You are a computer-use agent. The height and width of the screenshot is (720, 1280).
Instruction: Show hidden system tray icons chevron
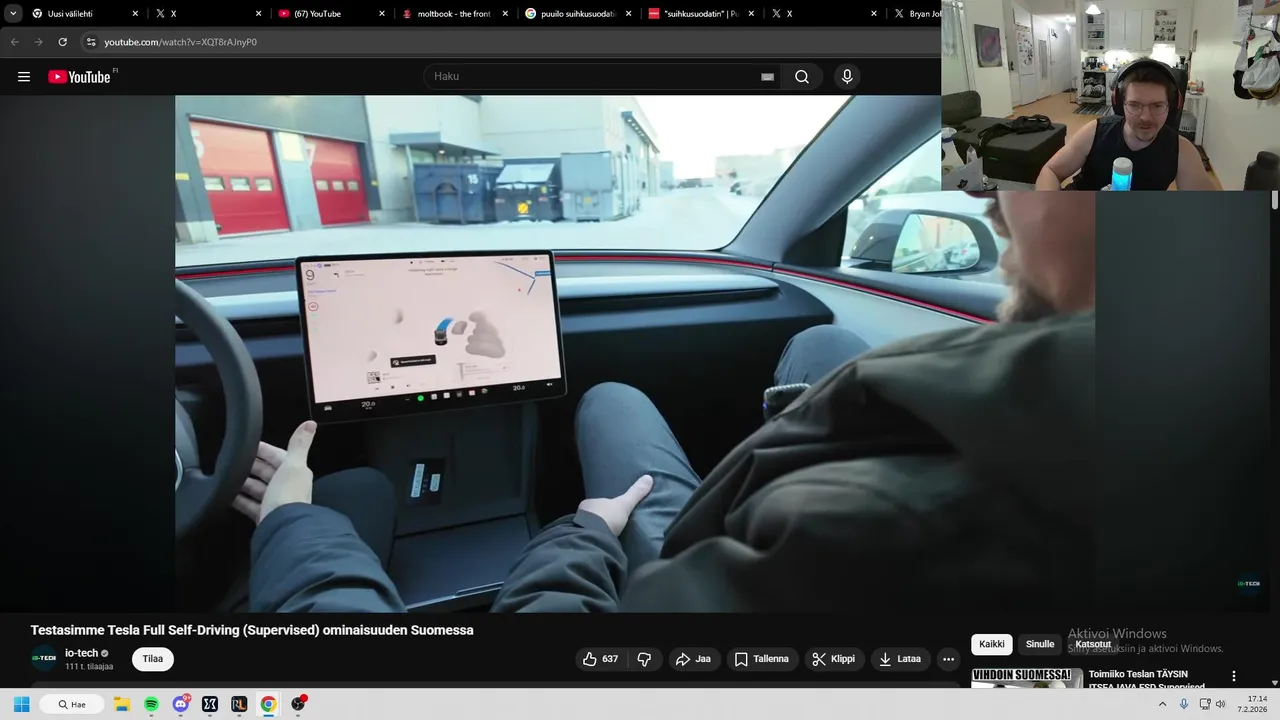[x=1162, y=704]
